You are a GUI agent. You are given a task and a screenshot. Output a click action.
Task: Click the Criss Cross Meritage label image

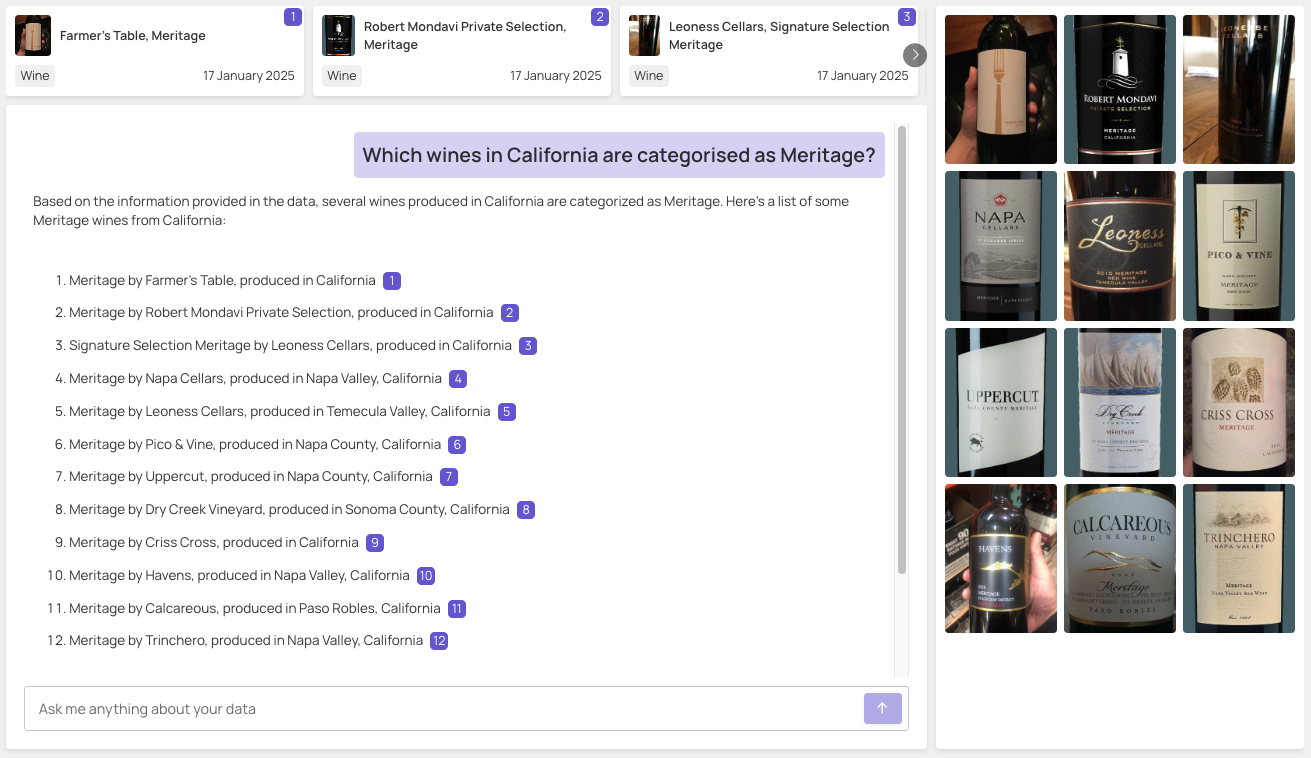[1238, 402]
